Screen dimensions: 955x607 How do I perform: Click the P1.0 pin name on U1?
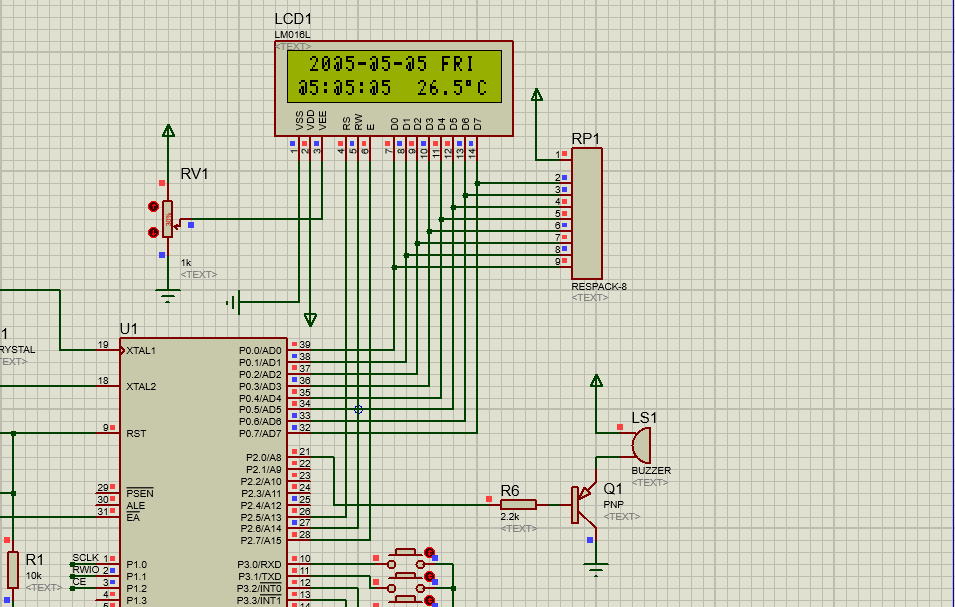(136, 564)
